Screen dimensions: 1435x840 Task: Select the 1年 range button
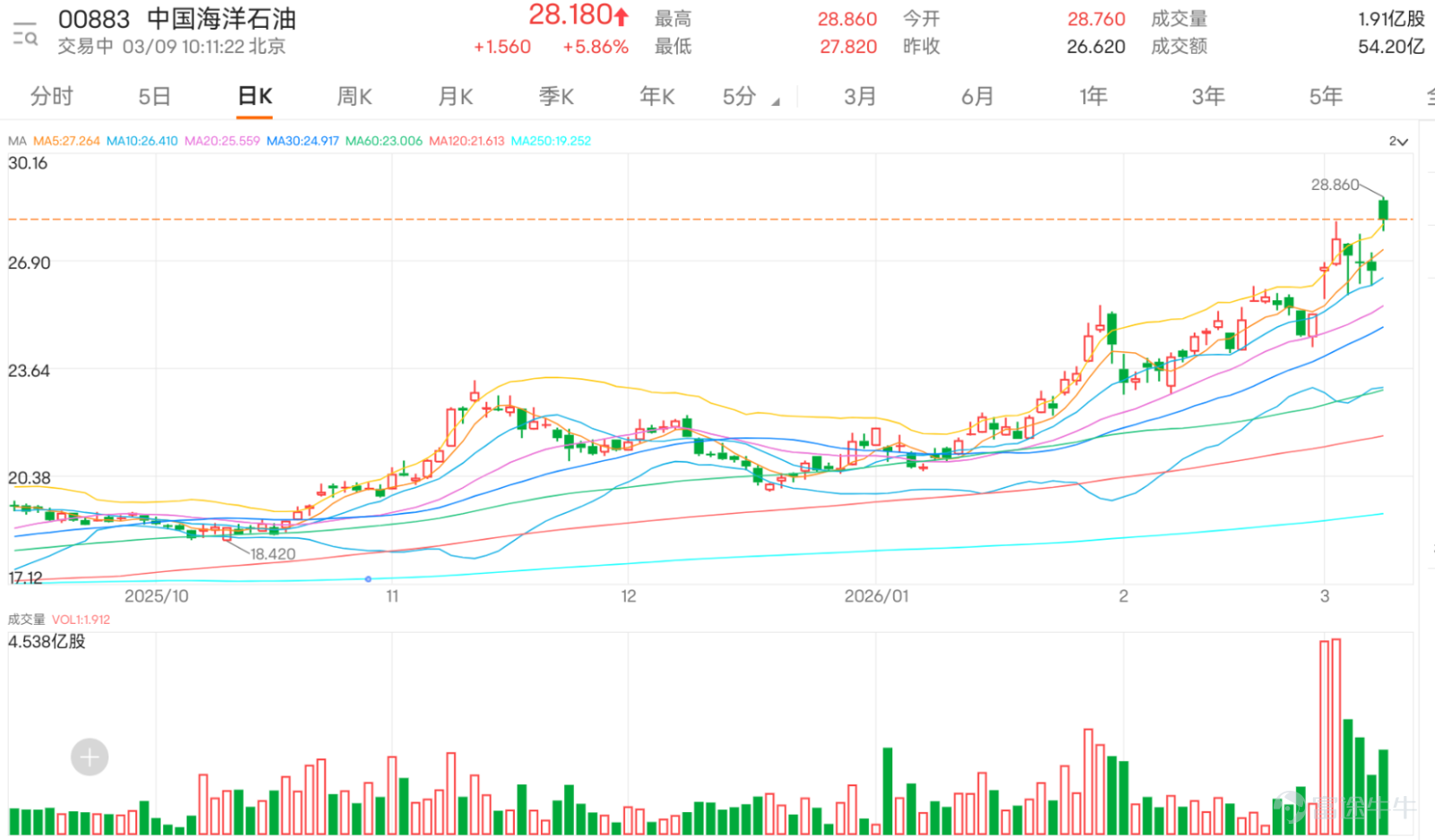(x=1093, y=97)
